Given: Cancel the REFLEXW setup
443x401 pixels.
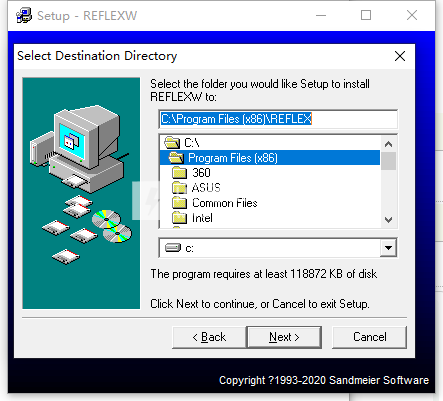Looking at the screenshot, I should 370,337.
